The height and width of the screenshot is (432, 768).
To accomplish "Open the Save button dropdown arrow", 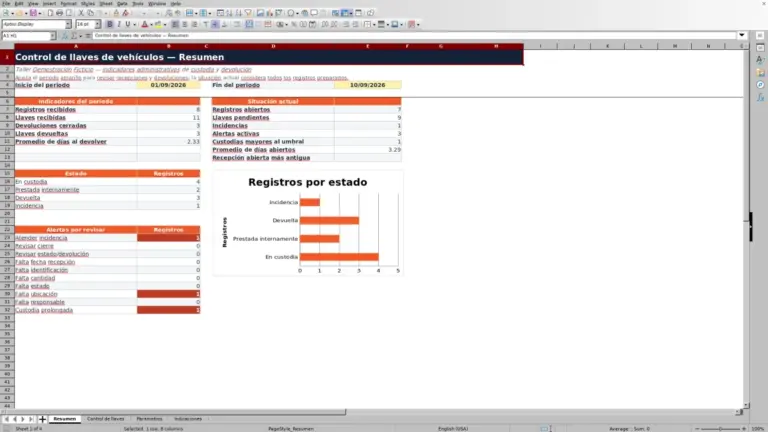I will pos(39,13).
